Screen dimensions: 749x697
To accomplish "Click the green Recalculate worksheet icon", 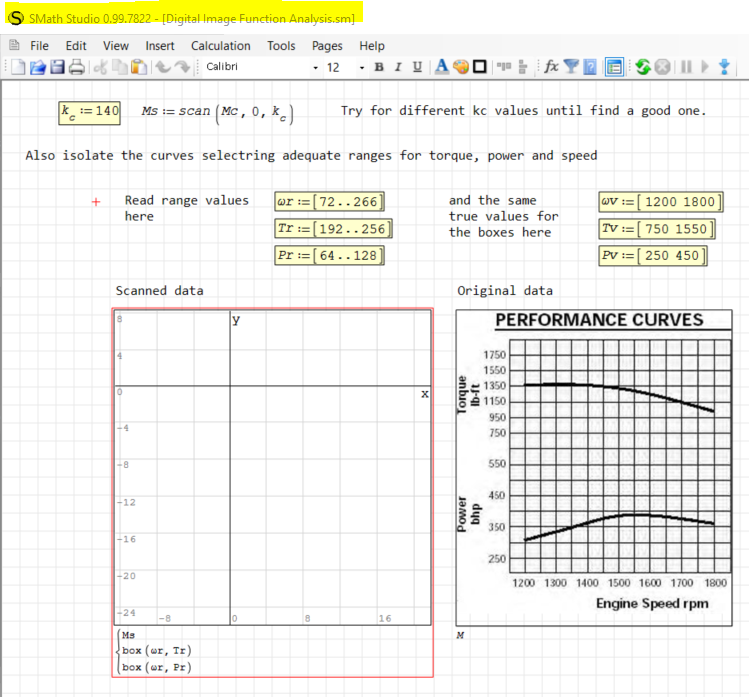I will click(x=644, y=67).
